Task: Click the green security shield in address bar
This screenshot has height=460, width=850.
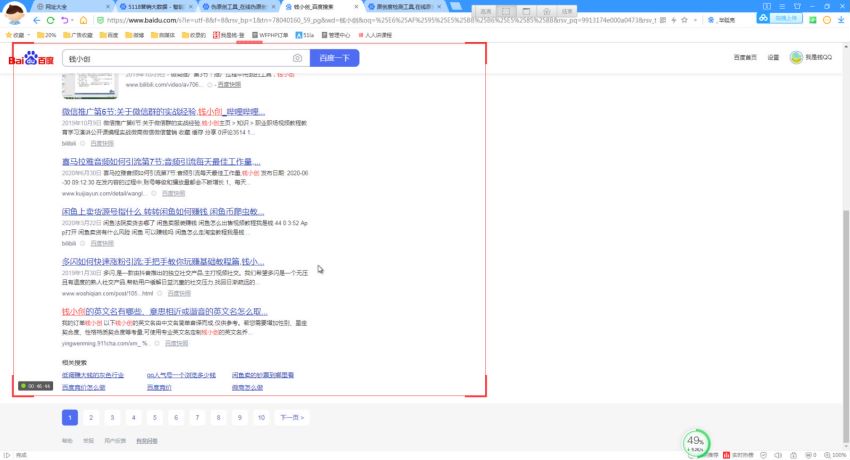Action: tap(100, 20)
